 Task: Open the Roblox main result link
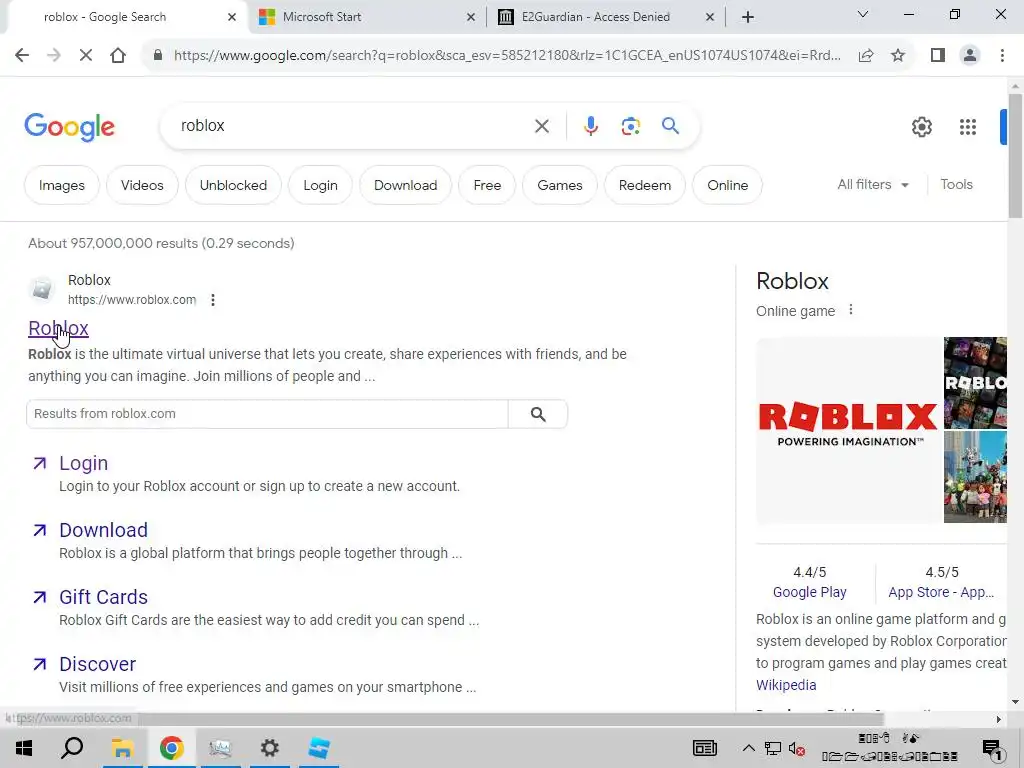58,328
